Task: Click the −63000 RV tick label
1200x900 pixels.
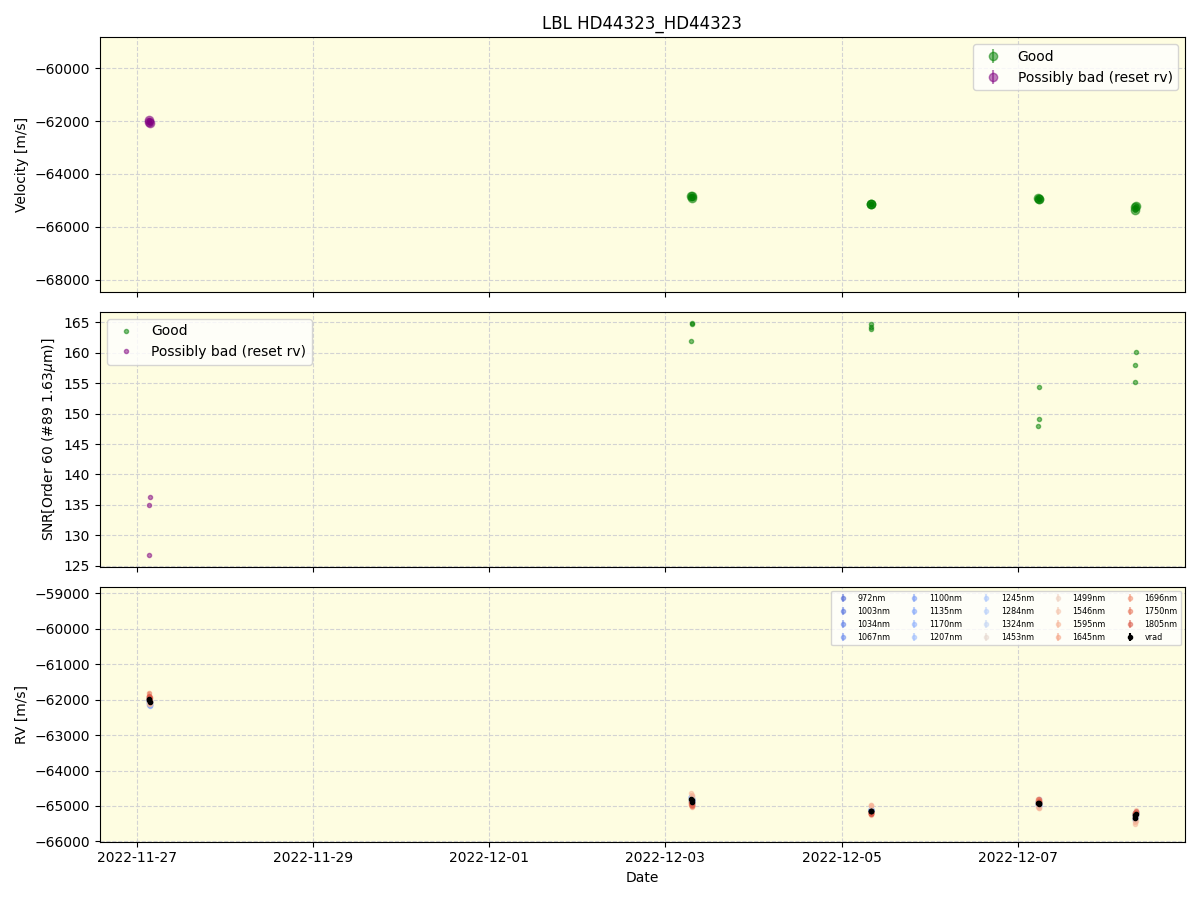Action: [x=62, y=736]
